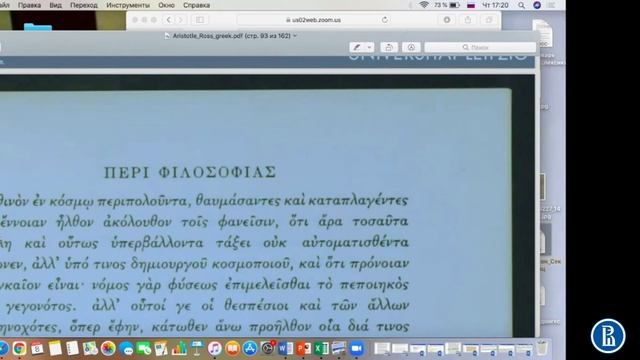The image size is (640, 360).
Task: Open the Окно menu
Action: pos(167,5)
